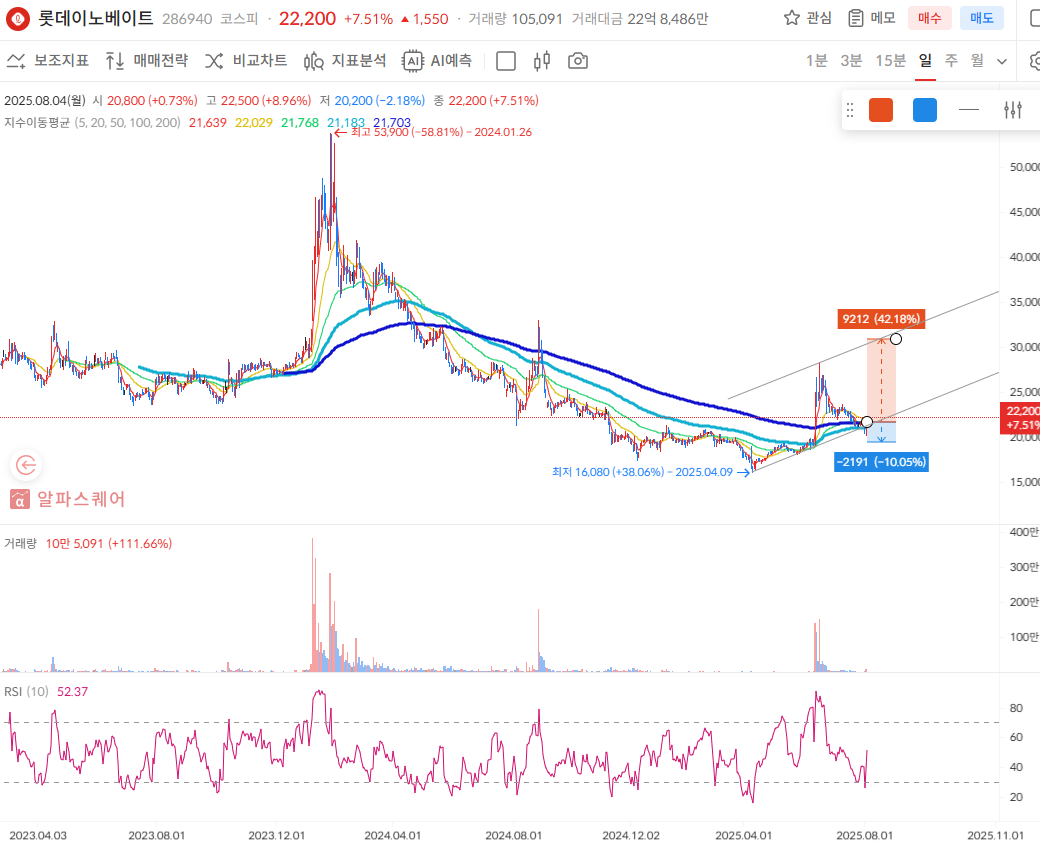The image size is (1040, 848).
Task: Open the 알파스퀘어 logo link
Action: (x=68, y=499)
